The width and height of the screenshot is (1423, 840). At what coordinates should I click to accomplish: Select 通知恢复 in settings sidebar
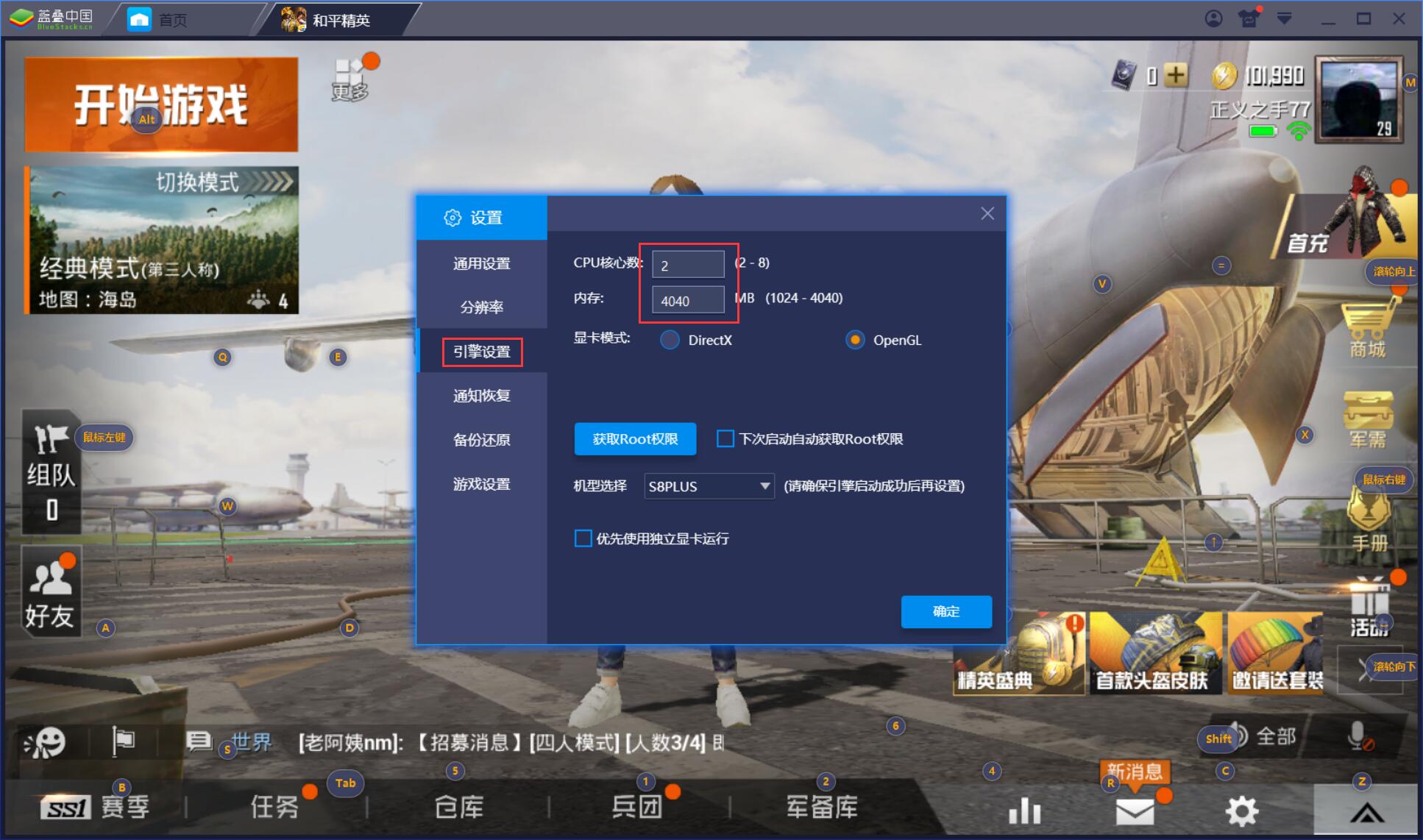pos(482,396)
